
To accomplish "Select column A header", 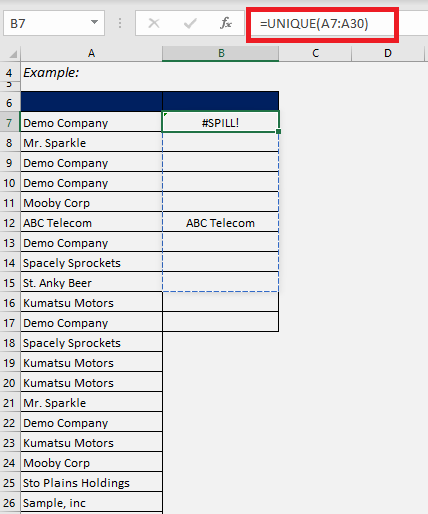I will click(x=91, y=53).
